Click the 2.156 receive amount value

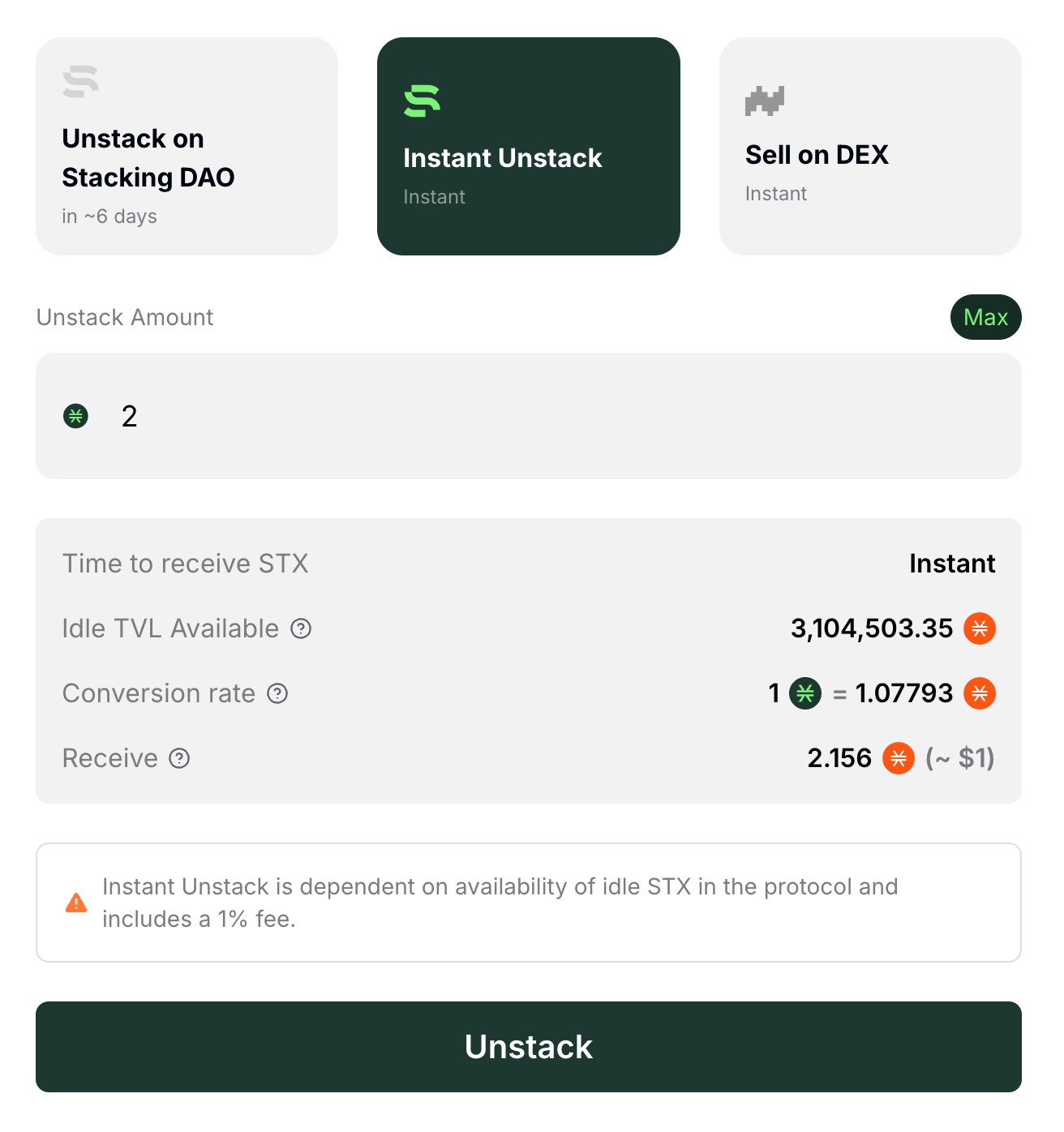coord(839,758)
